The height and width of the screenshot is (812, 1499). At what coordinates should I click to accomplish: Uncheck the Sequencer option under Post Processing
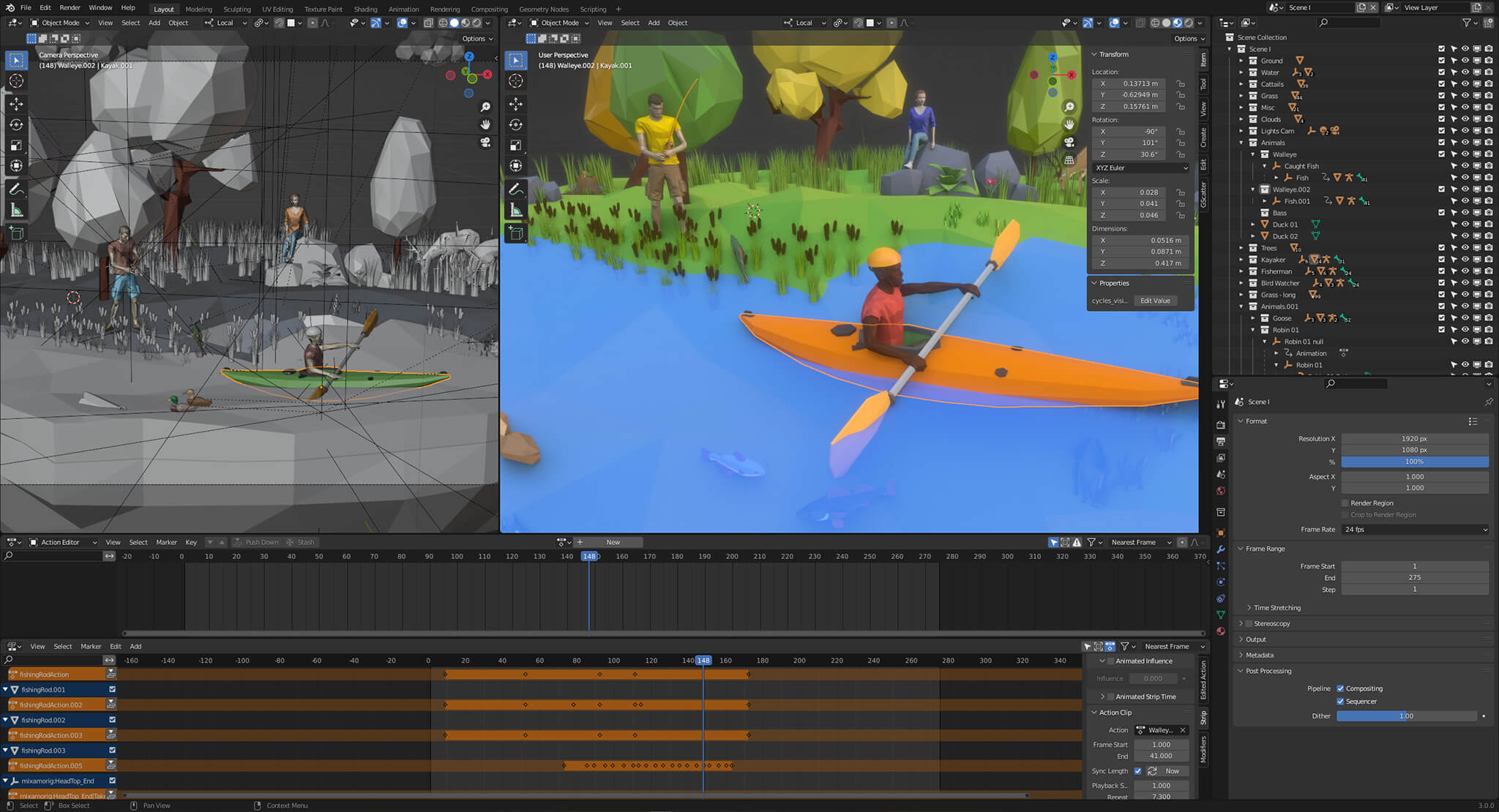[x=1341, y=702]
